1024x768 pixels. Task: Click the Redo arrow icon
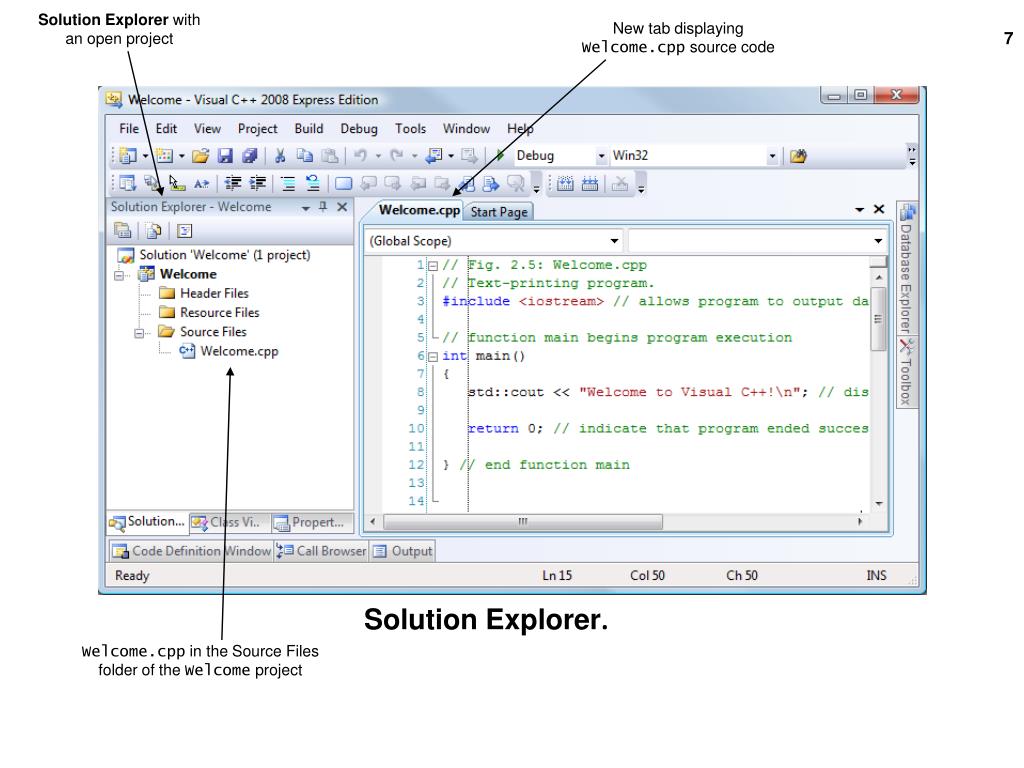396,156
